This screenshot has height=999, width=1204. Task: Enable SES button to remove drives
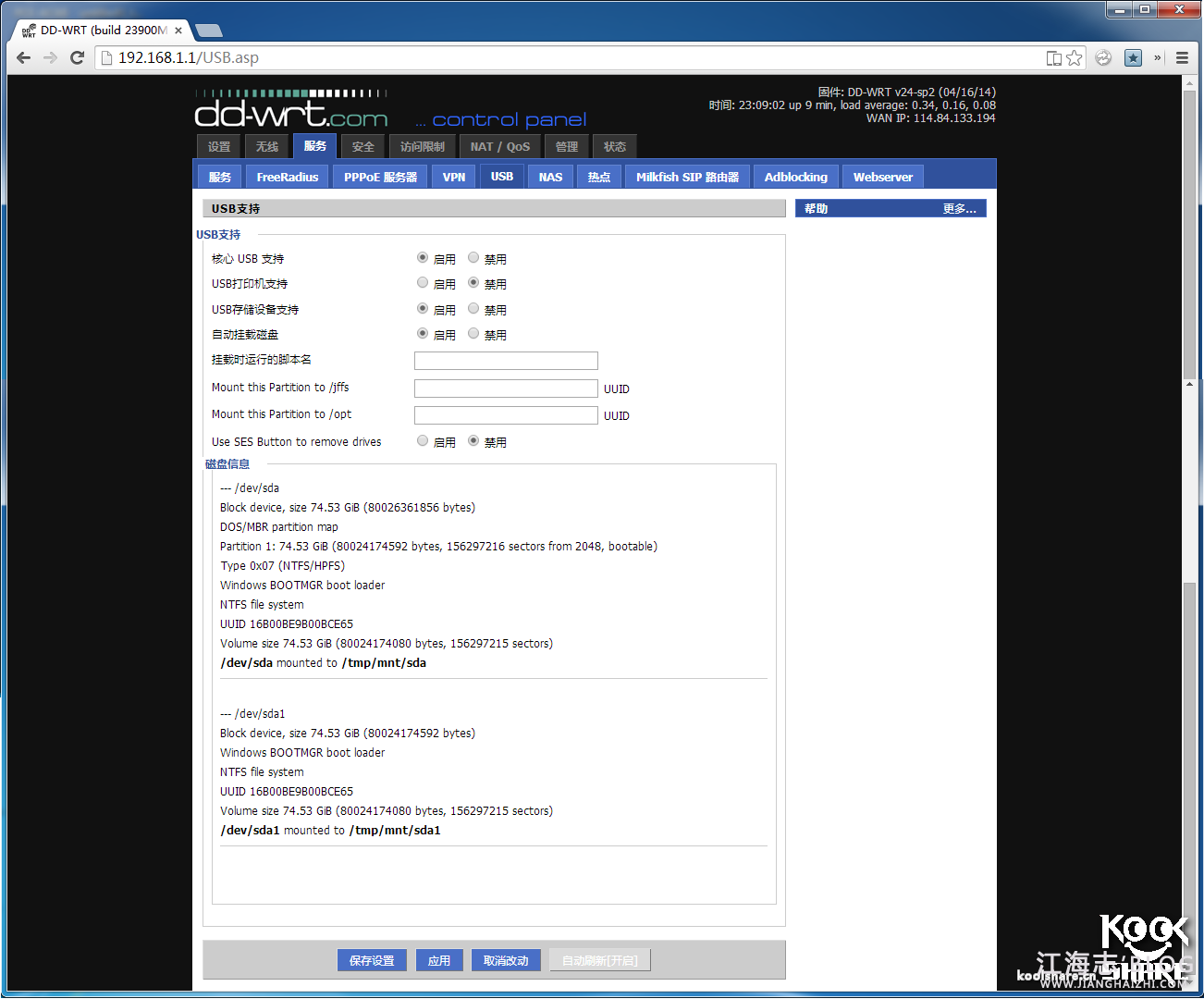pyautogui.click(x=423, y=441)
